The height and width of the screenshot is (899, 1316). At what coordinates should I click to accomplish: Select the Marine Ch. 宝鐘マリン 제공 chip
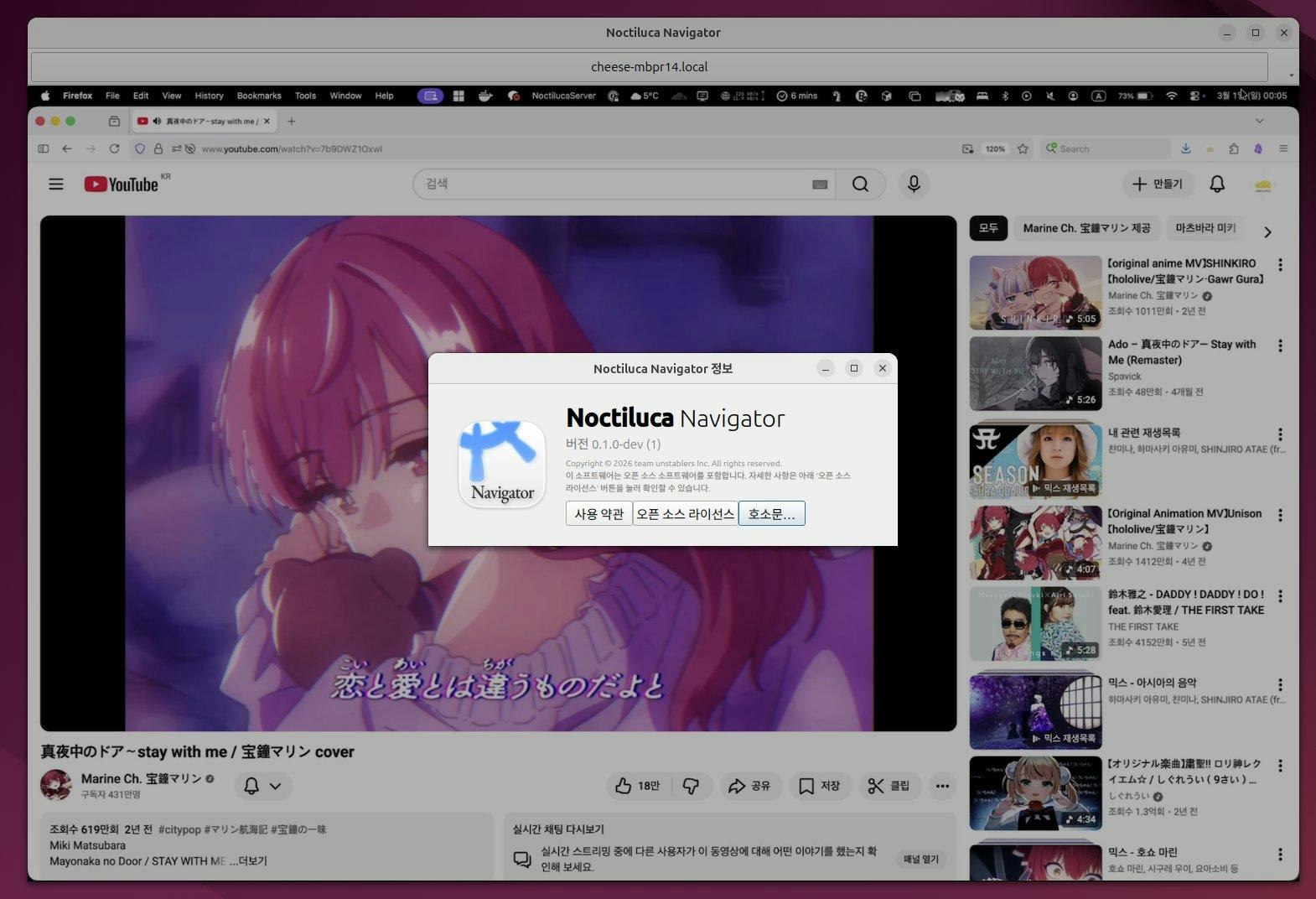[x=1086, y=228]
